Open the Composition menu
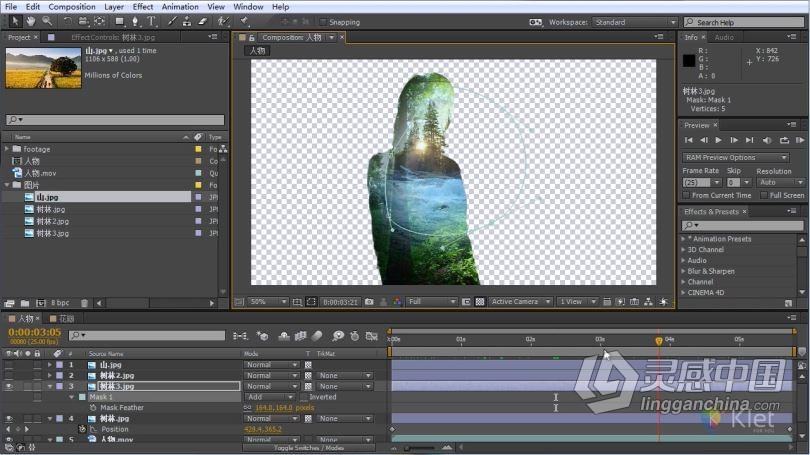 (x=72, y=7)
